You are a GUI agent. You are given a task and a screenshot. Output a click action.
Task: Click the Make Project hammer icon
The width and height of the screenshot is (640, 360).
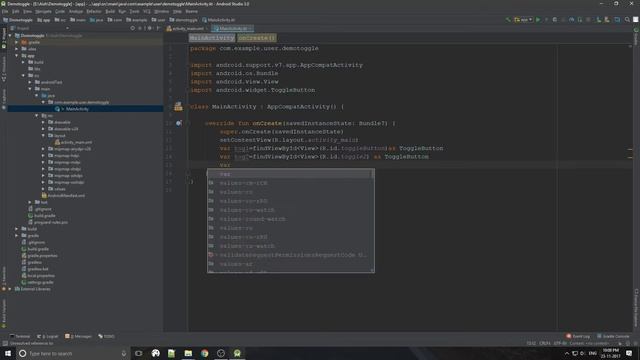point(508,20)
